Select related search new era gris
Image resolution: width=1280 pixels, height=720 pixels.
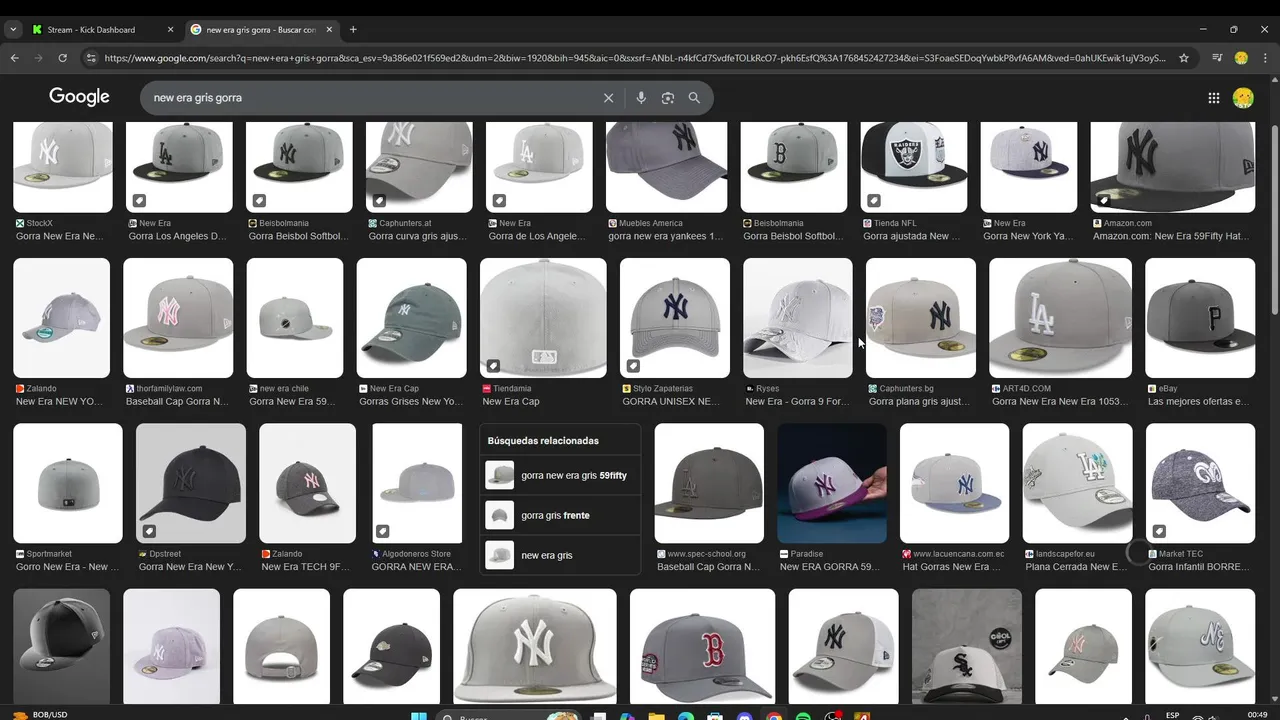tap(560, 555)
